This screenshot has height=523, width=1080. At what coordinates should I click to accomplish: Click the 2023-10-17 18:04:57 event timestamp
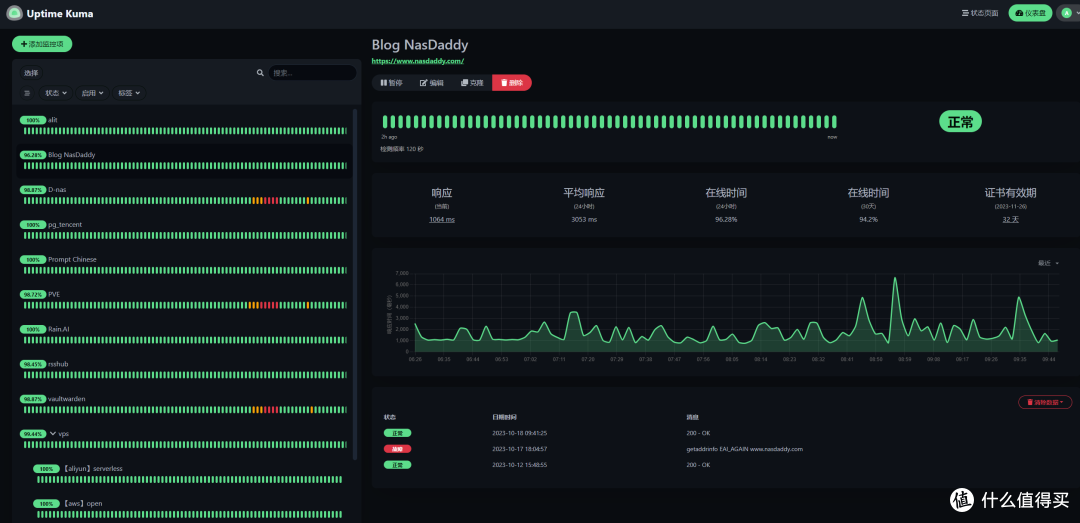click(x=519, y=449)
